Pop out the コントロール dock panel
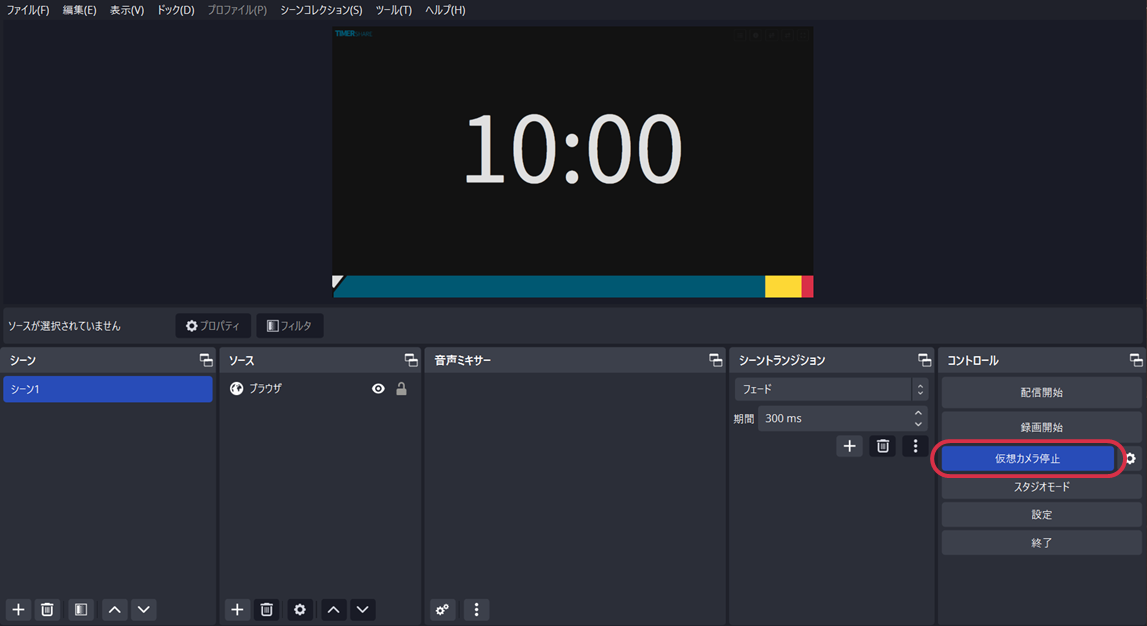This screenshot has height=626, width=1147. point(1135,360)
